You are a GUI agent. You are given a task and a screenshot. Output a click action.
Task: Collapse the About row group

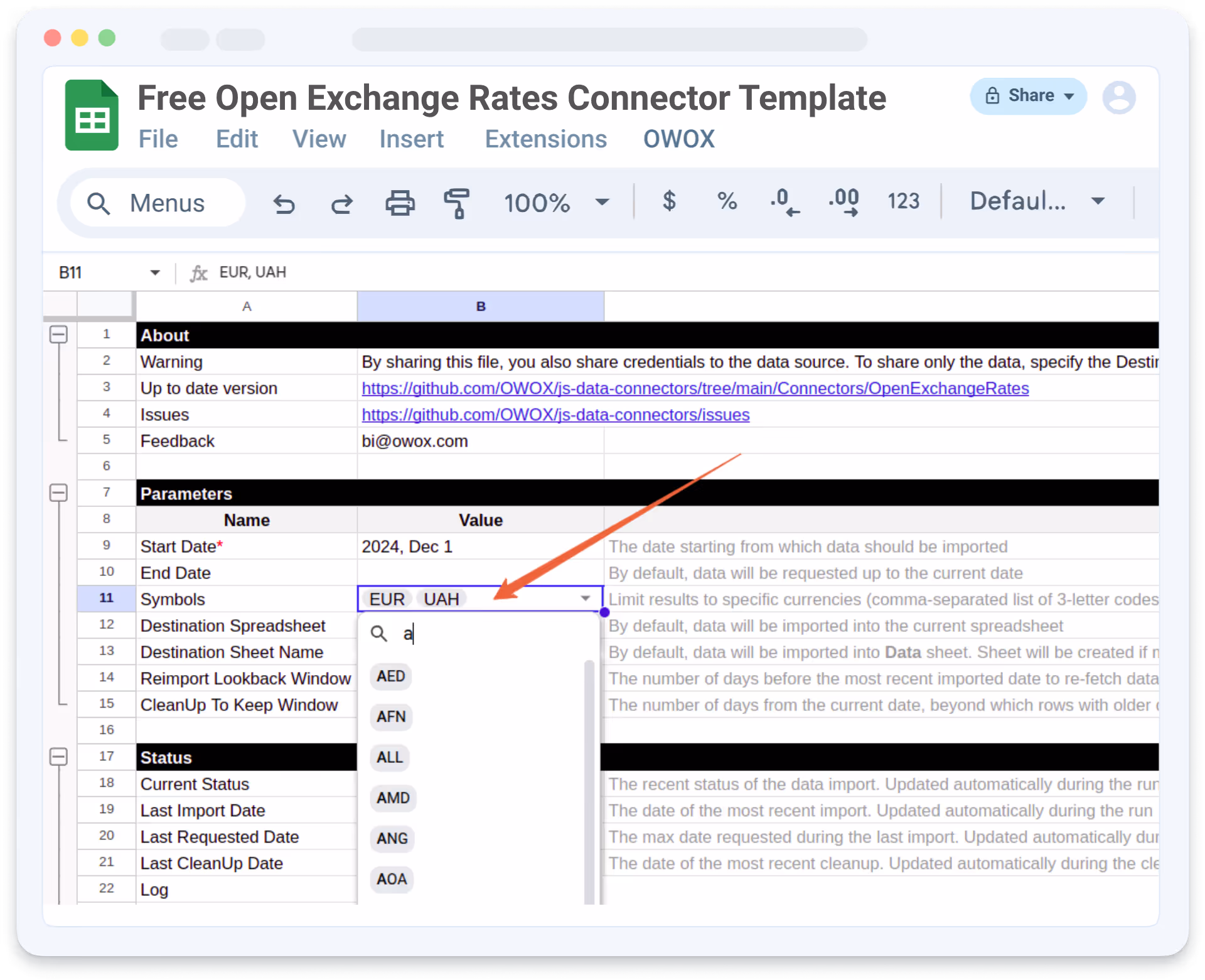[58, 334]
